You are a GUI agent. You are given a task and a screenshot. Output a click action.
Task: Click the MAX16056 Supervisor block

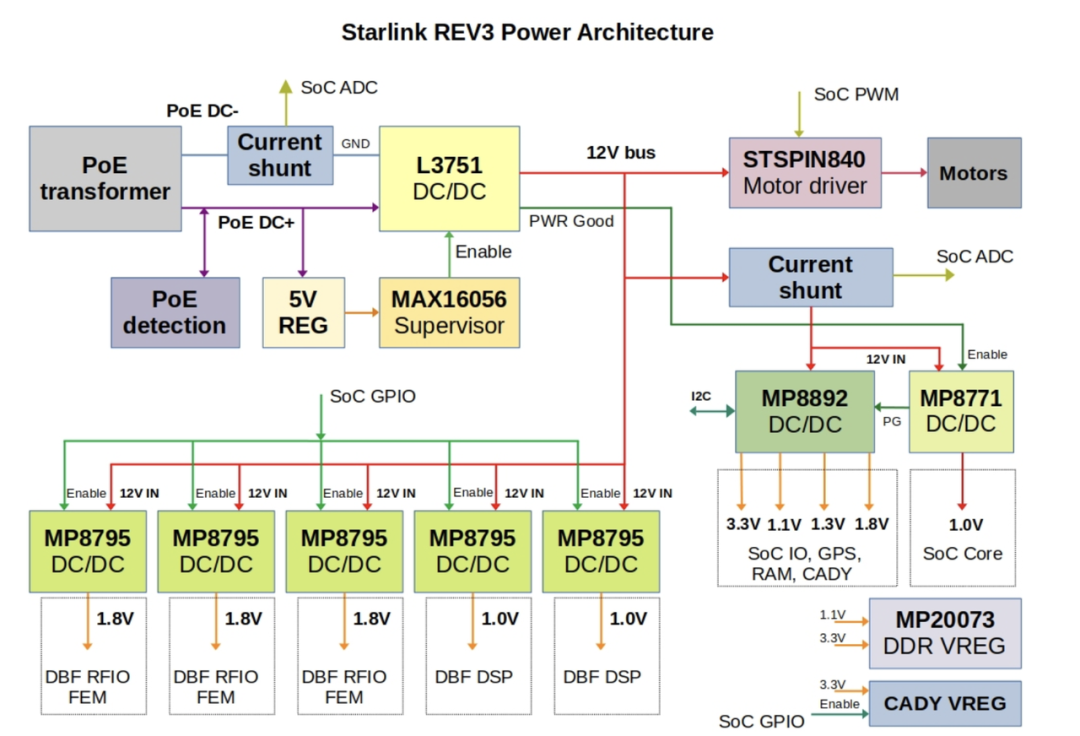(x=449, y=312)
